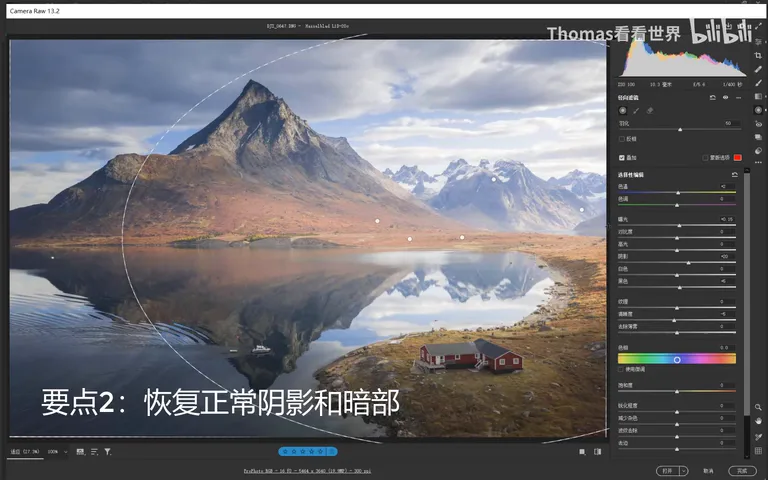
Task: Choose the create new radial adjustment mode icon
Action: [x=623, y=111]
